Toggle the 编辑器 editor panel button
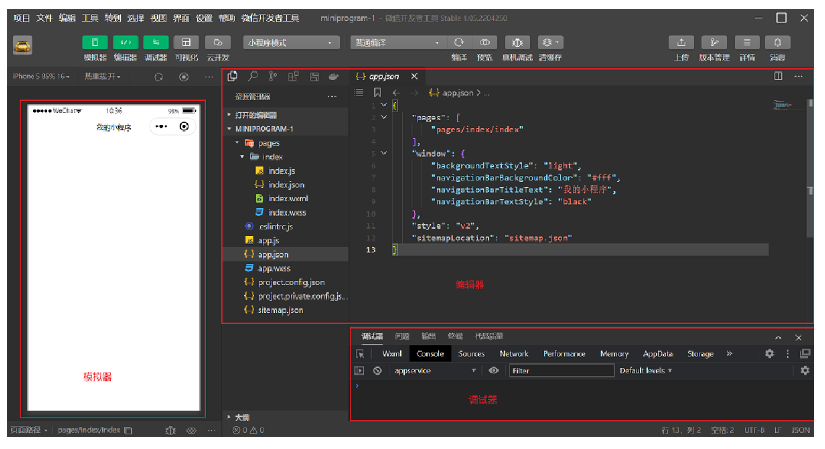This screenshot has width=825, height=449. 125,42
